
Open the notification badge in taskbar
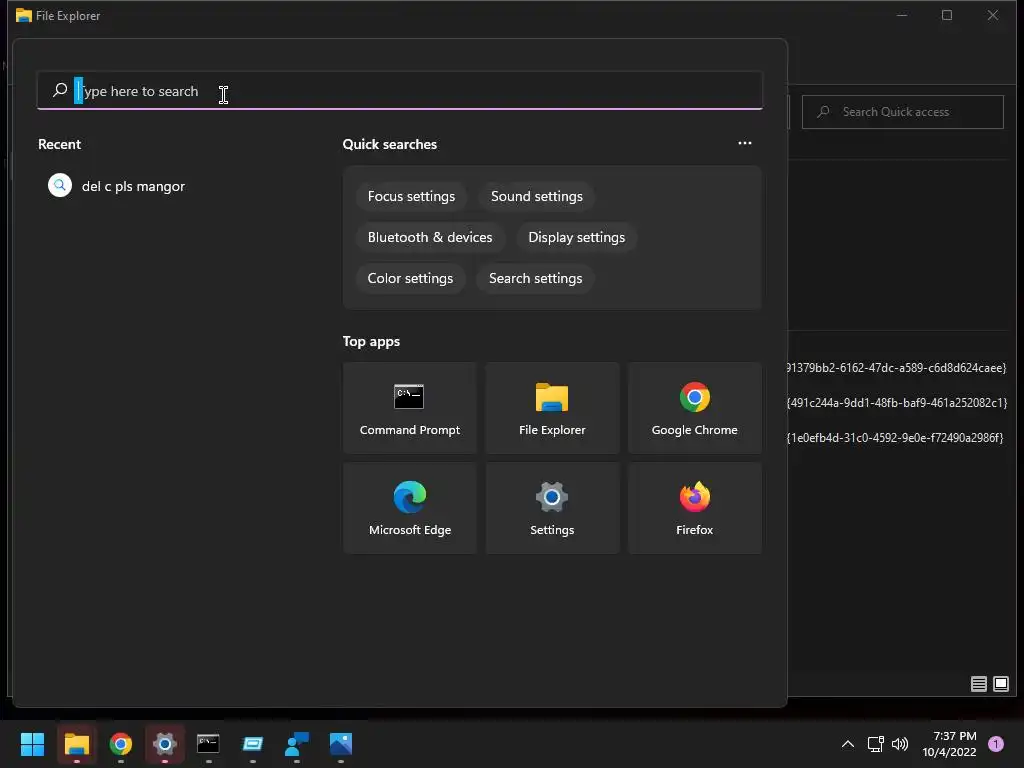click(996, 744)
